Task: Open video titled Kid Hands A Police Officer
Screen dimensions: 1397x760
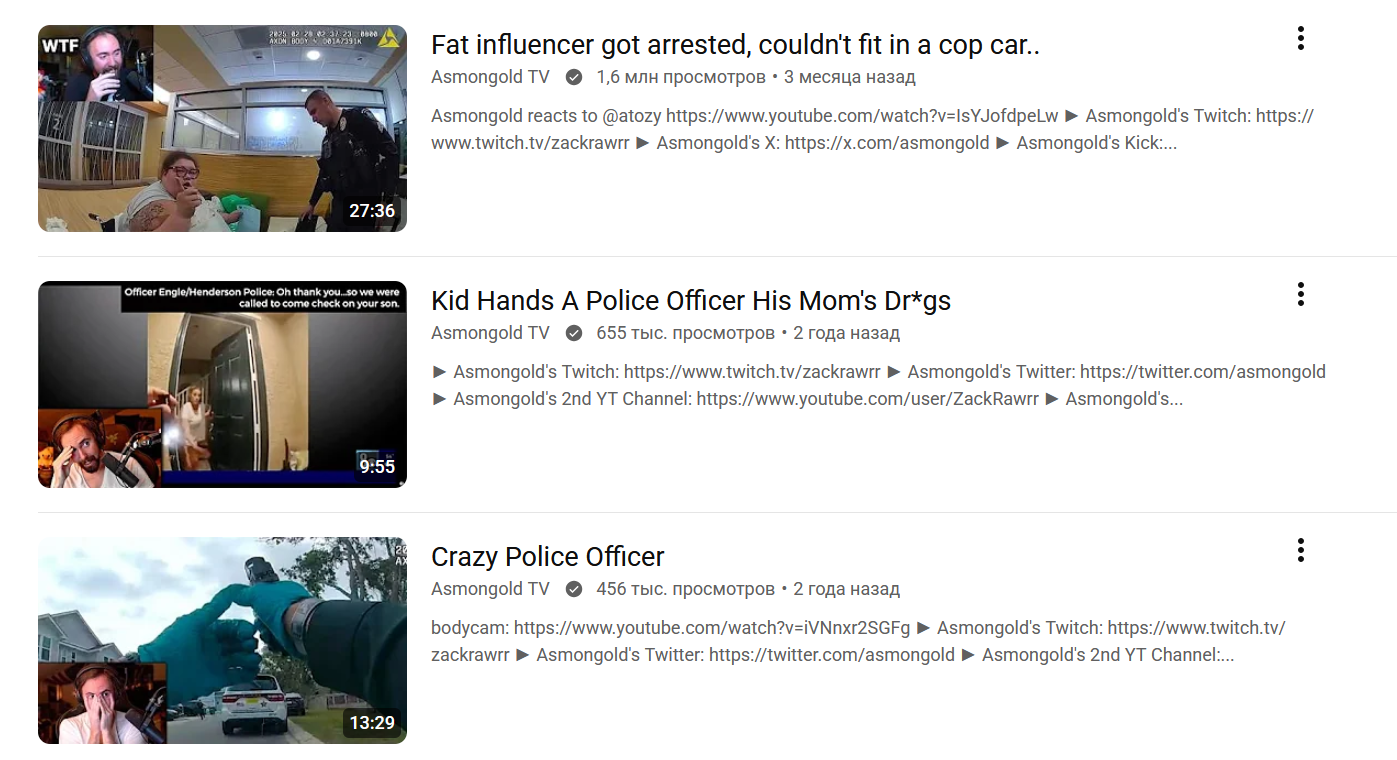Action: [x=691, y=301]
